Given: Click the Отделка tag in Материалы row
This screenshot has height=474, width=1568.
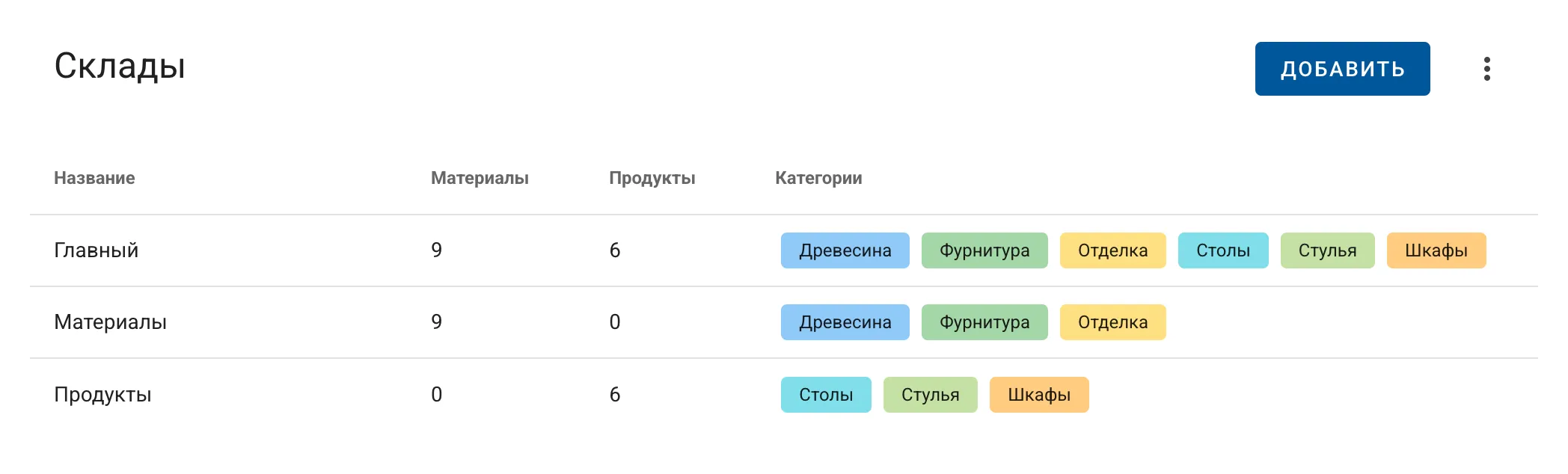Looking at the screenshot, I should click(x=1112, y=322).
